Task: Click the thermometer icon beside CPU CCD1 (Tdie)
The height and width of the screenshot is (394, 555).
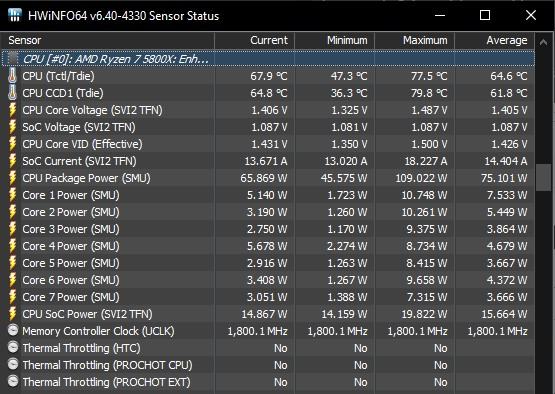Action: 12,93
